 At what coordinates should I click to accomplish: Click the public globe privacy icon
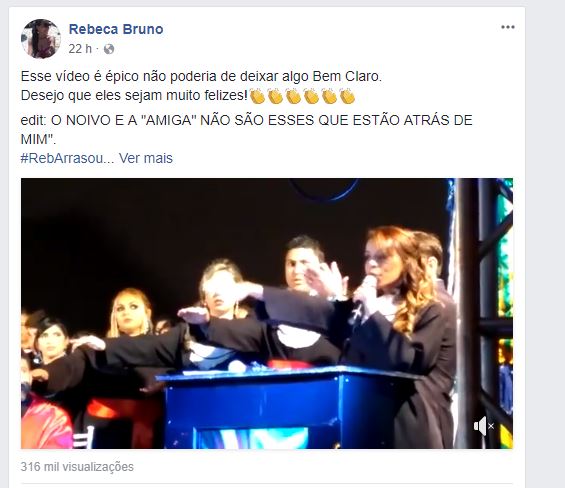click(x=109, y=49)
